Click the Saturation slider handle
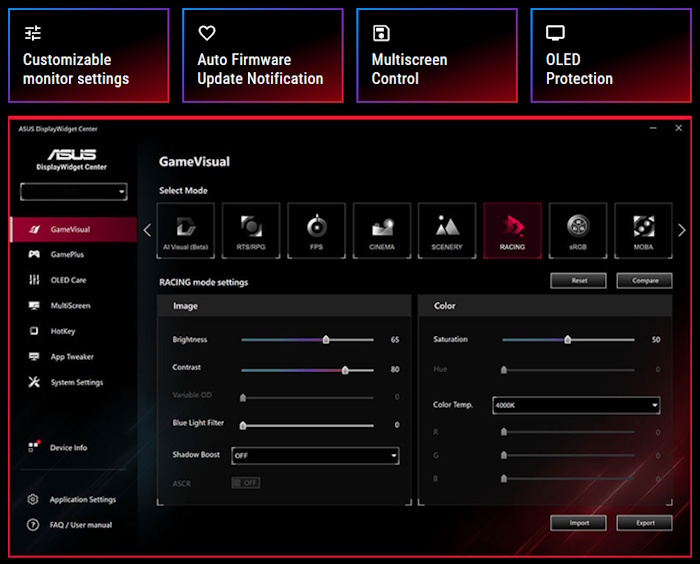 [567, 340]
